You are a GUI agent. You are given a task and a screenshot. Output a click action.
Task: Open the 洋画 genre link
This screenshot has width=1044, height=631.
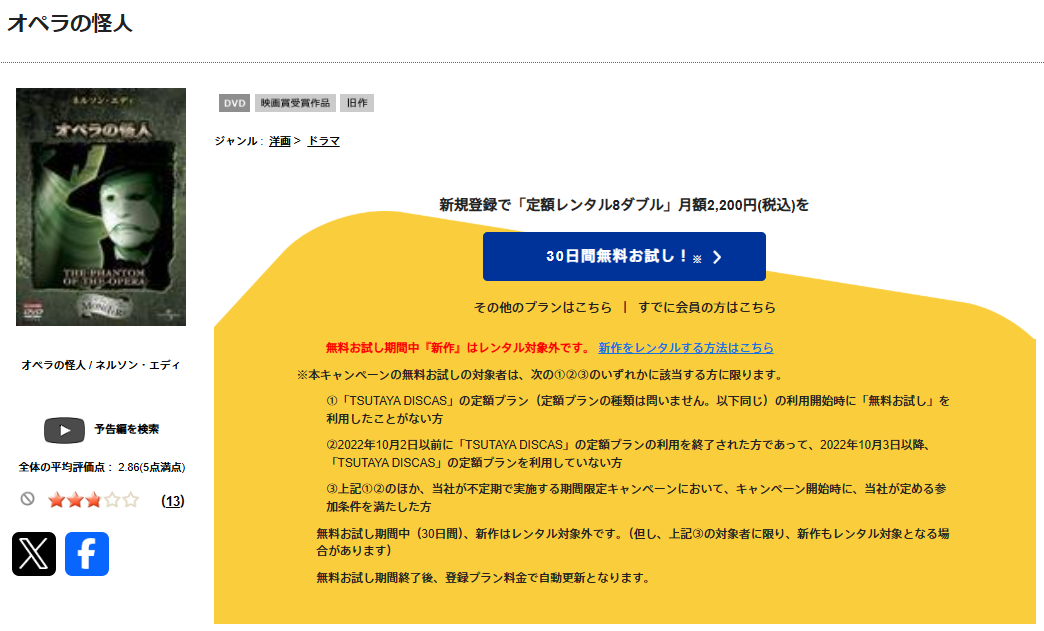(x=280, y=141)
